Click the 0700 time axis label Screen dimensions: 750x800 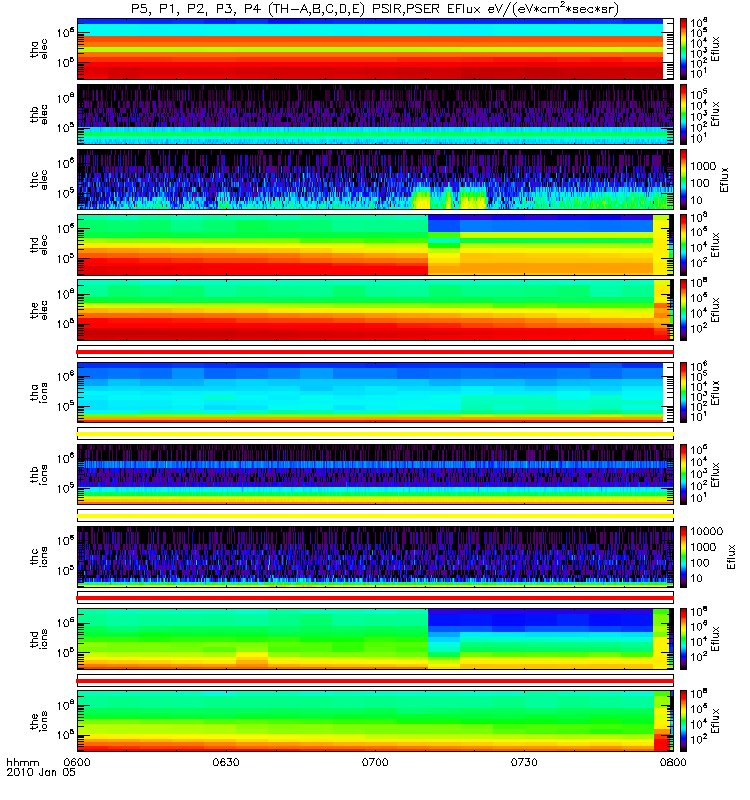tap(375, 762)
